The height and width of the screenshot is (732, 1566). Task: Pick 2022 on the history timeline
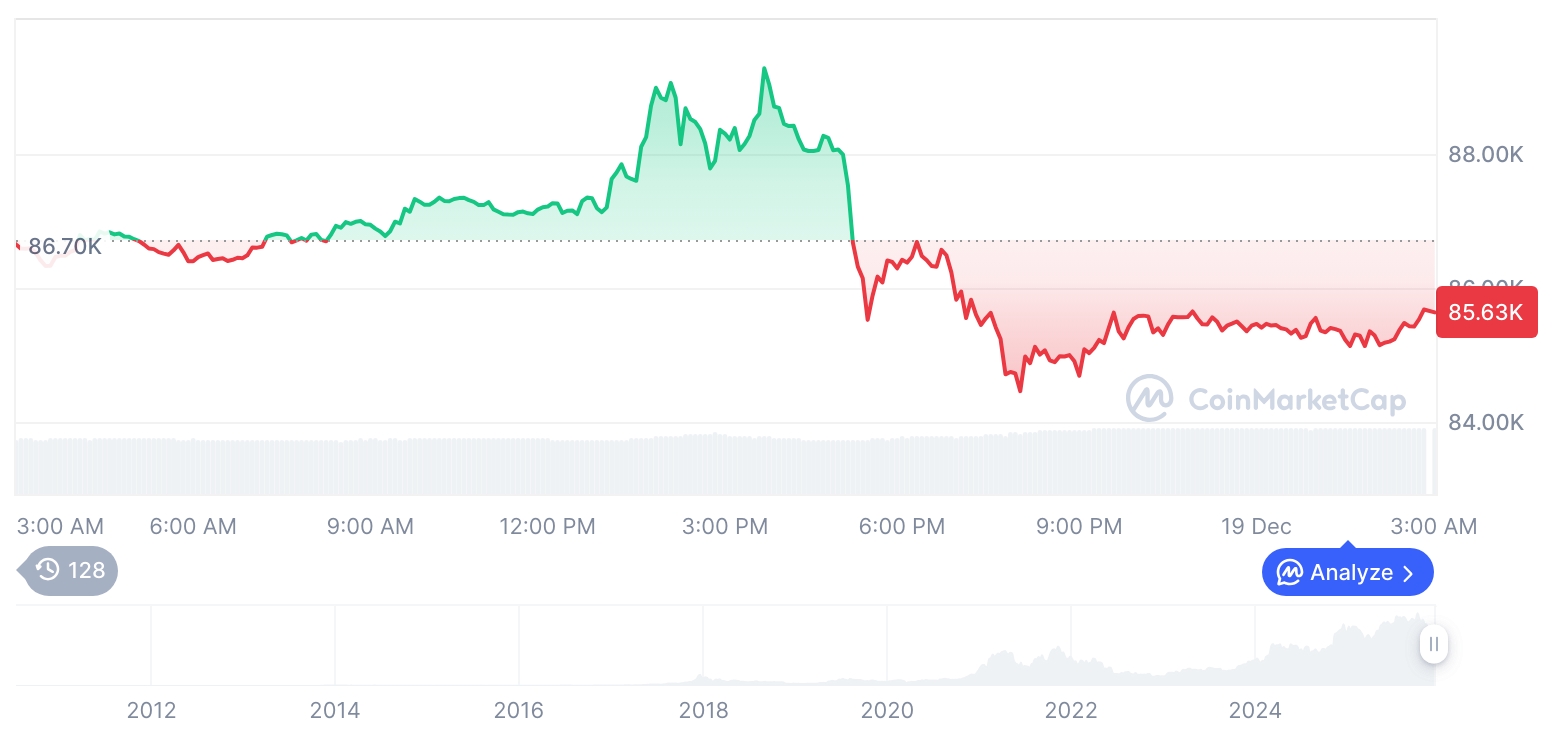coord(1071,710)
